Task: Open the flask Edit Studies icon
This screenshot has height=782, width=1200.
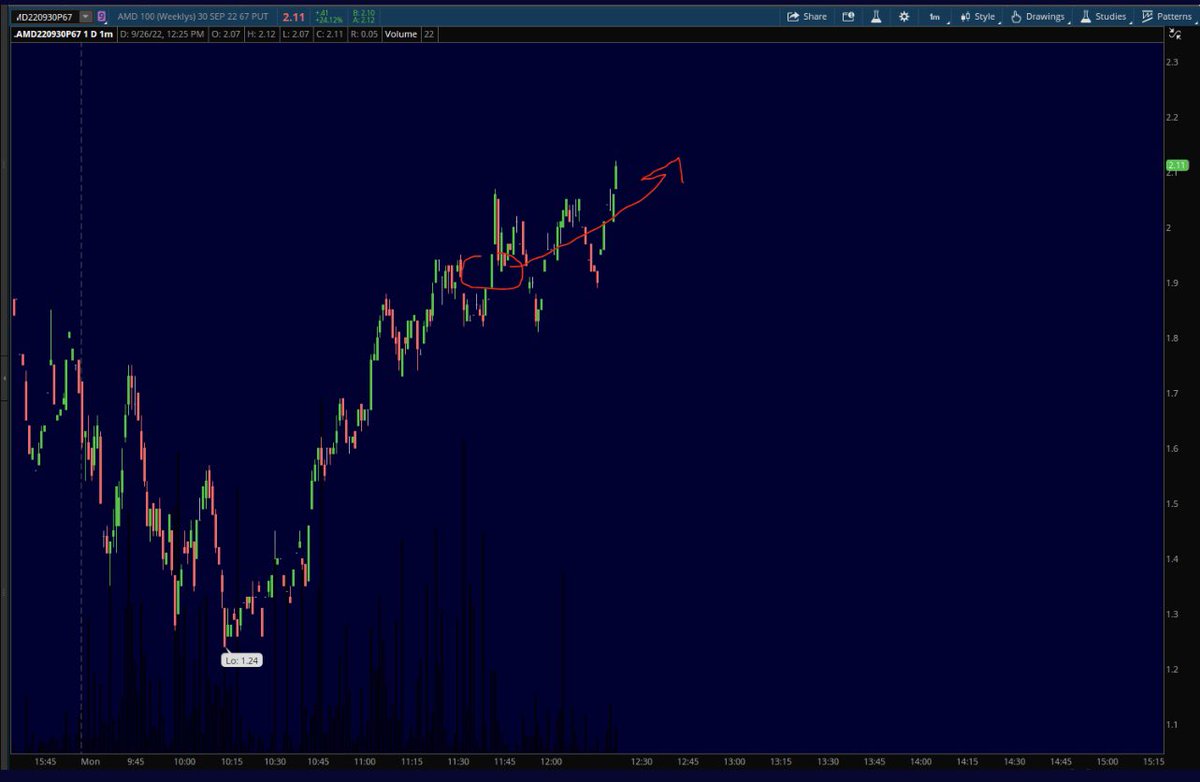Action: click(x=876, y=17)
